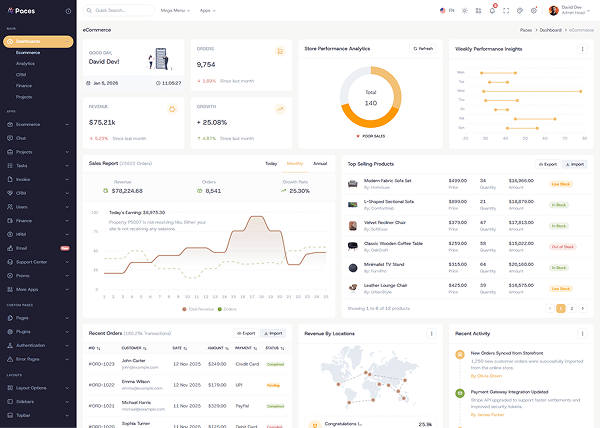
Task: Open the notifications bell
Action: click(493, 10)
